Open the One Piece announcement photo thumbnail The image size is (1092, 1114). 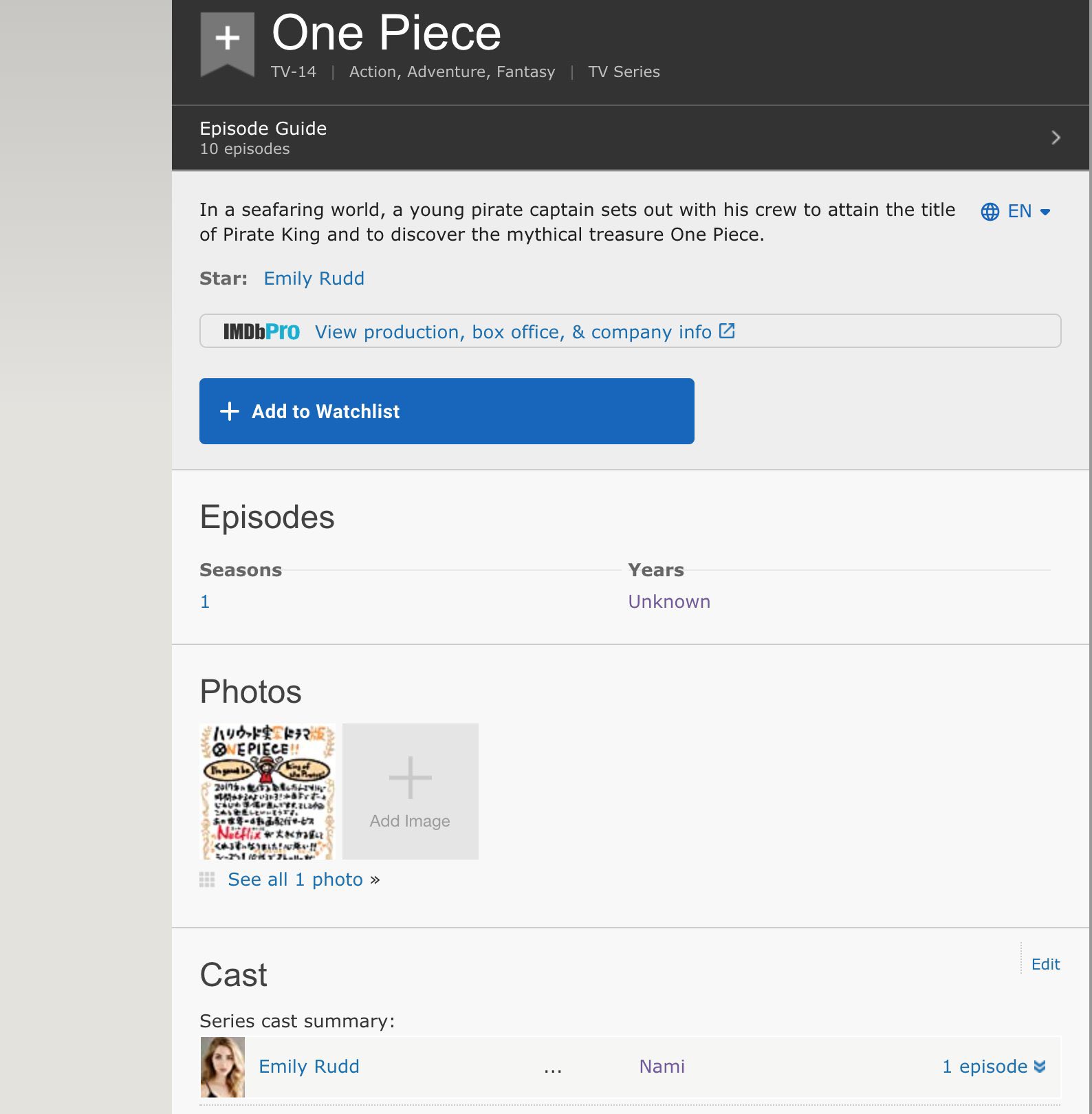click(267, 791)
